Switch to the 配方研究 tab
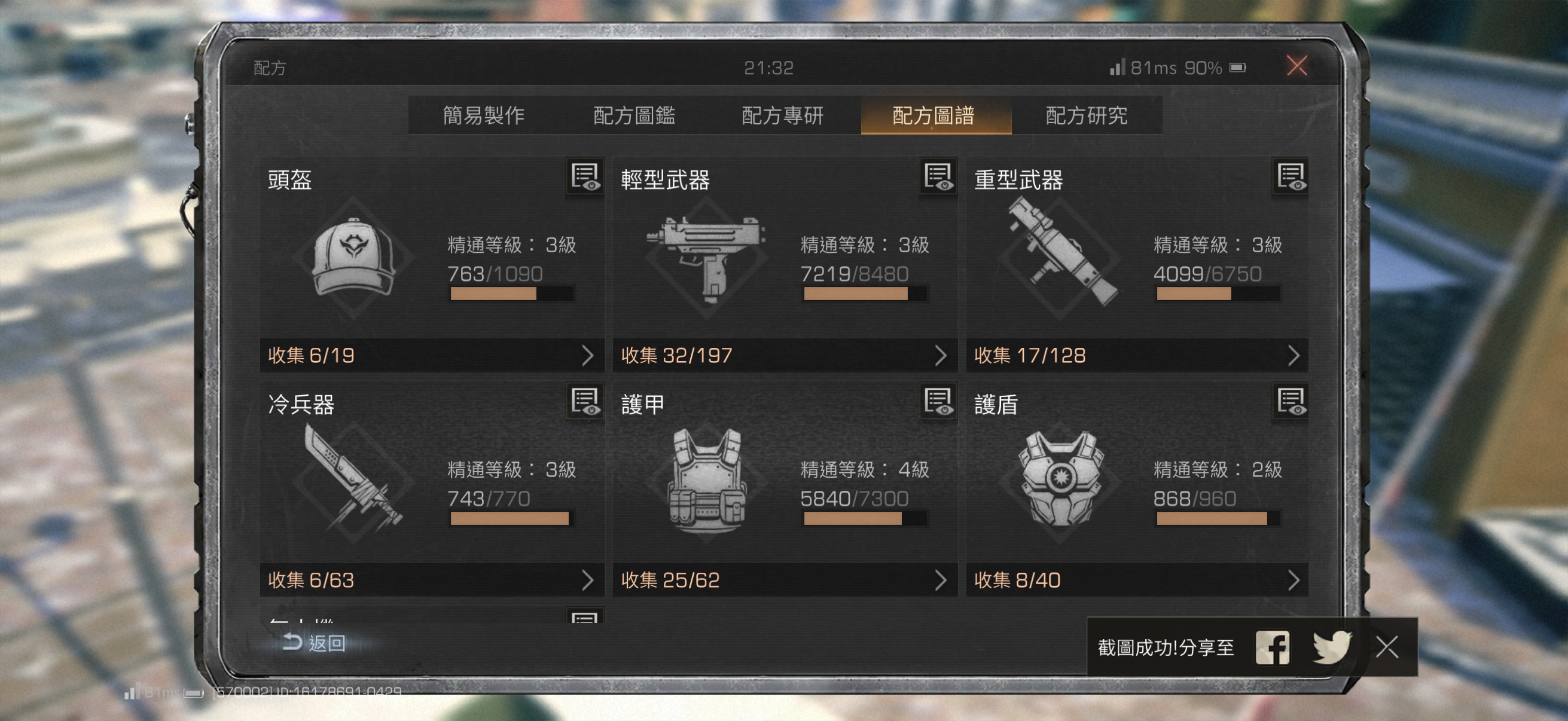This screenshot has width=1568, height=721. (1087, 115)
